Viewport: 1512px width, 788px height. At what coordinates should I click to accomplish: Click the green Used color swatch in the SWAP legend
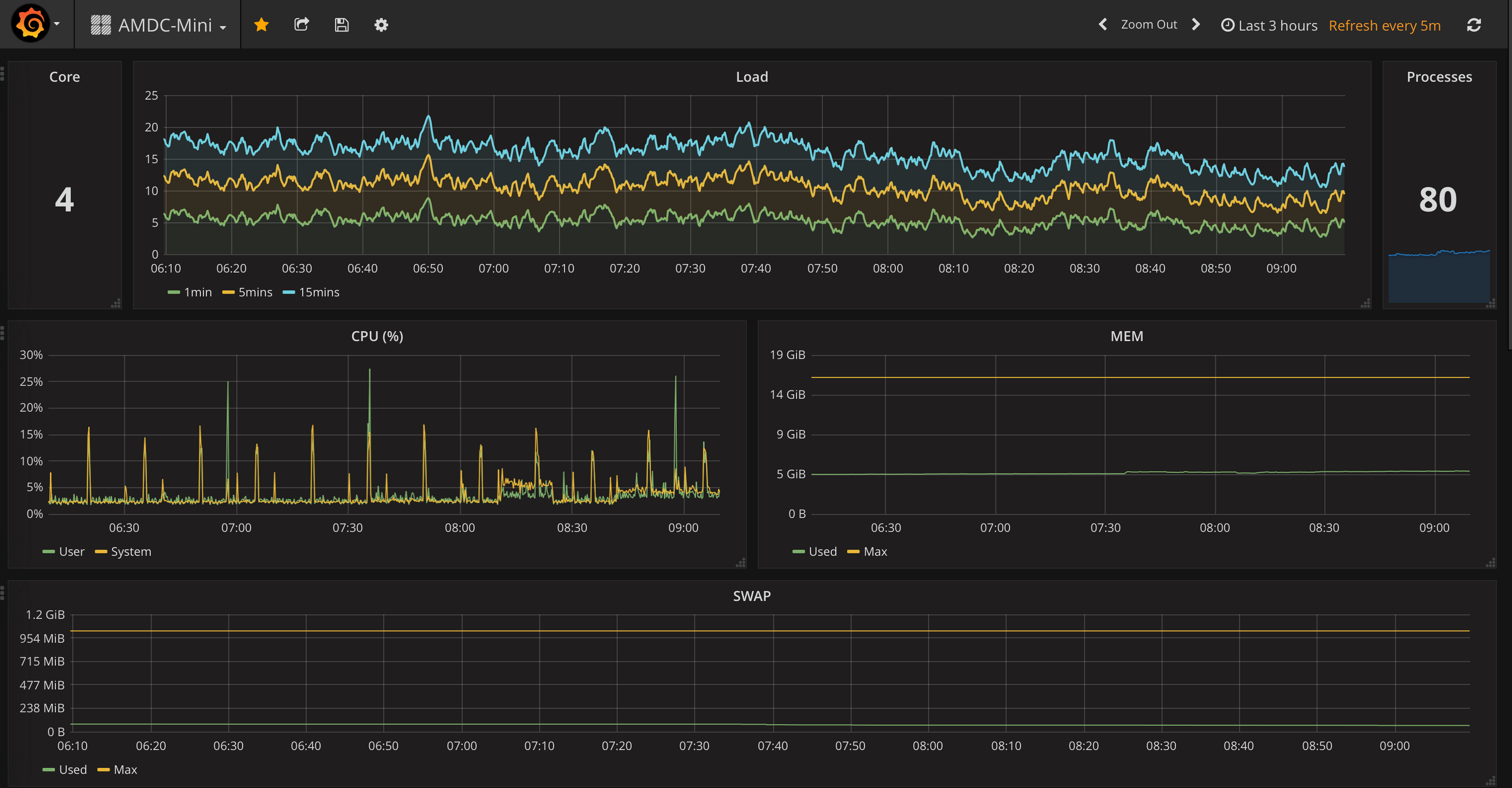click(49, 770)
